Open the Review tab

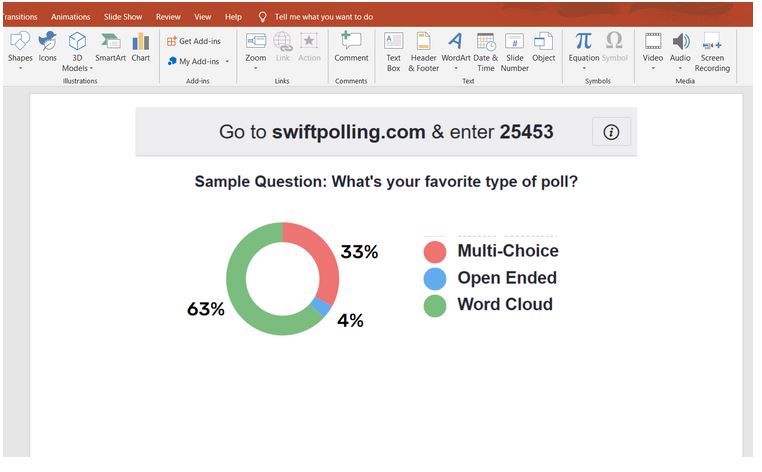(x=168, y=17)
